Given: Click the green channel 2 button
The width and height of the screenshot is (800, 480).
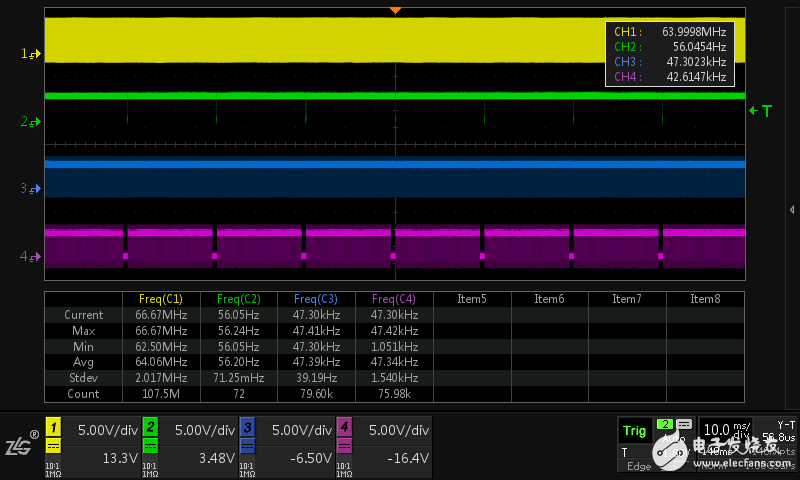Looking at the screenshot, I should tap(150, 427).
